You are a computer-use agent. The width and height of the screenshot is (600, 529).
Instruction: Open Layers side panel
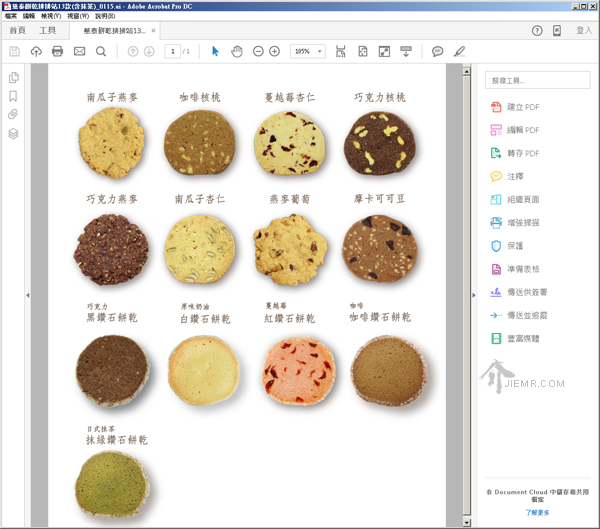point(13,134)
